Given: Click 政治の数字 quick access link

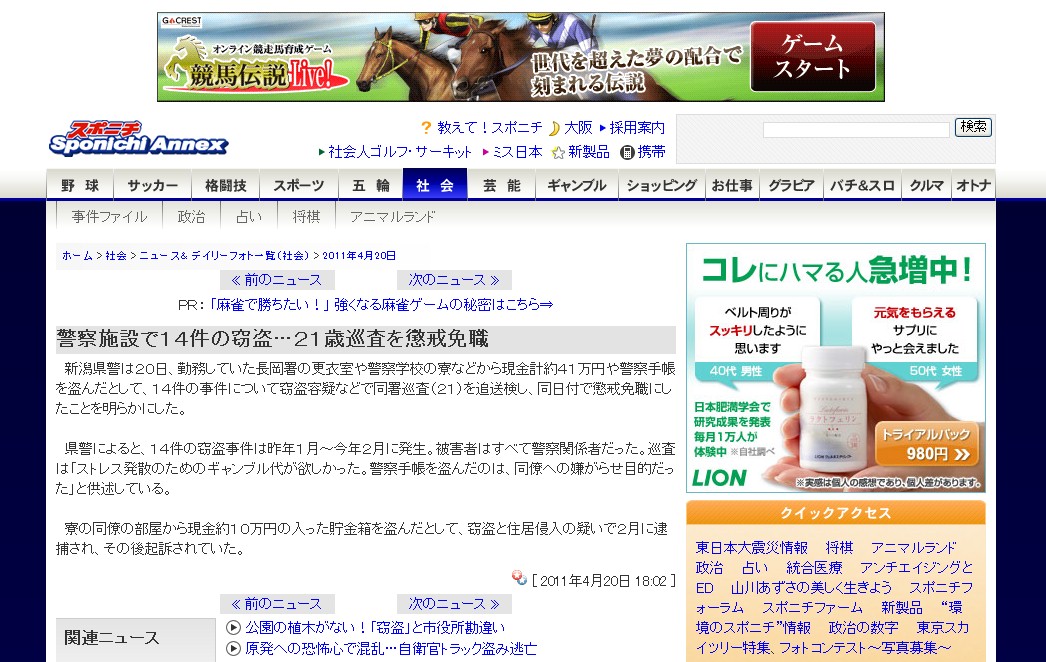Looking at the screenshot, I should [863, 628].
